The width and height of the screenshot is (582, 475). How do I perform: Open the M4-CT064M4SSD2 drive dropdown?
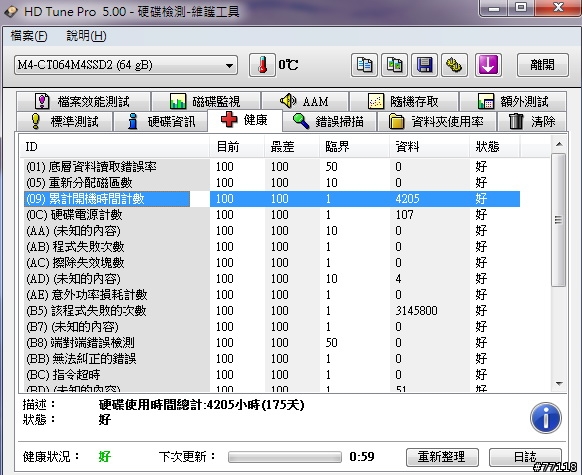(x=126, y=65)
